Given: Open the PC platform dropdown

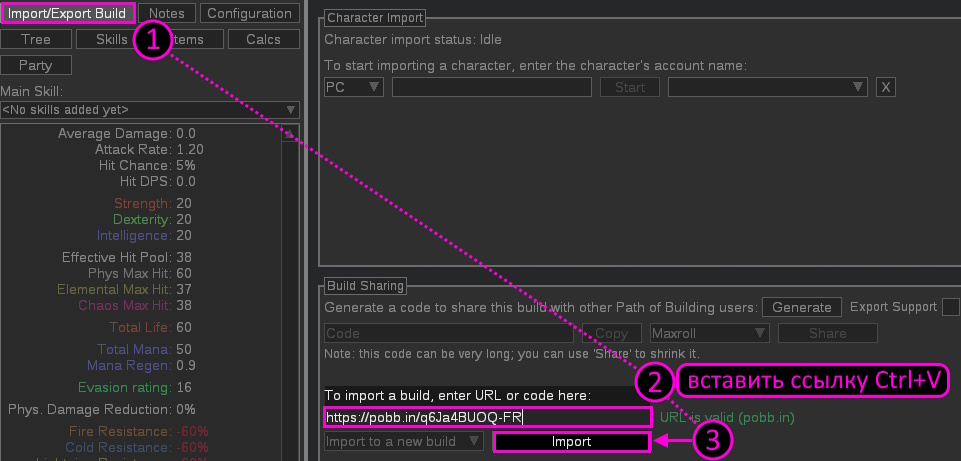Looking at the screenshot, I should (354, 87).
